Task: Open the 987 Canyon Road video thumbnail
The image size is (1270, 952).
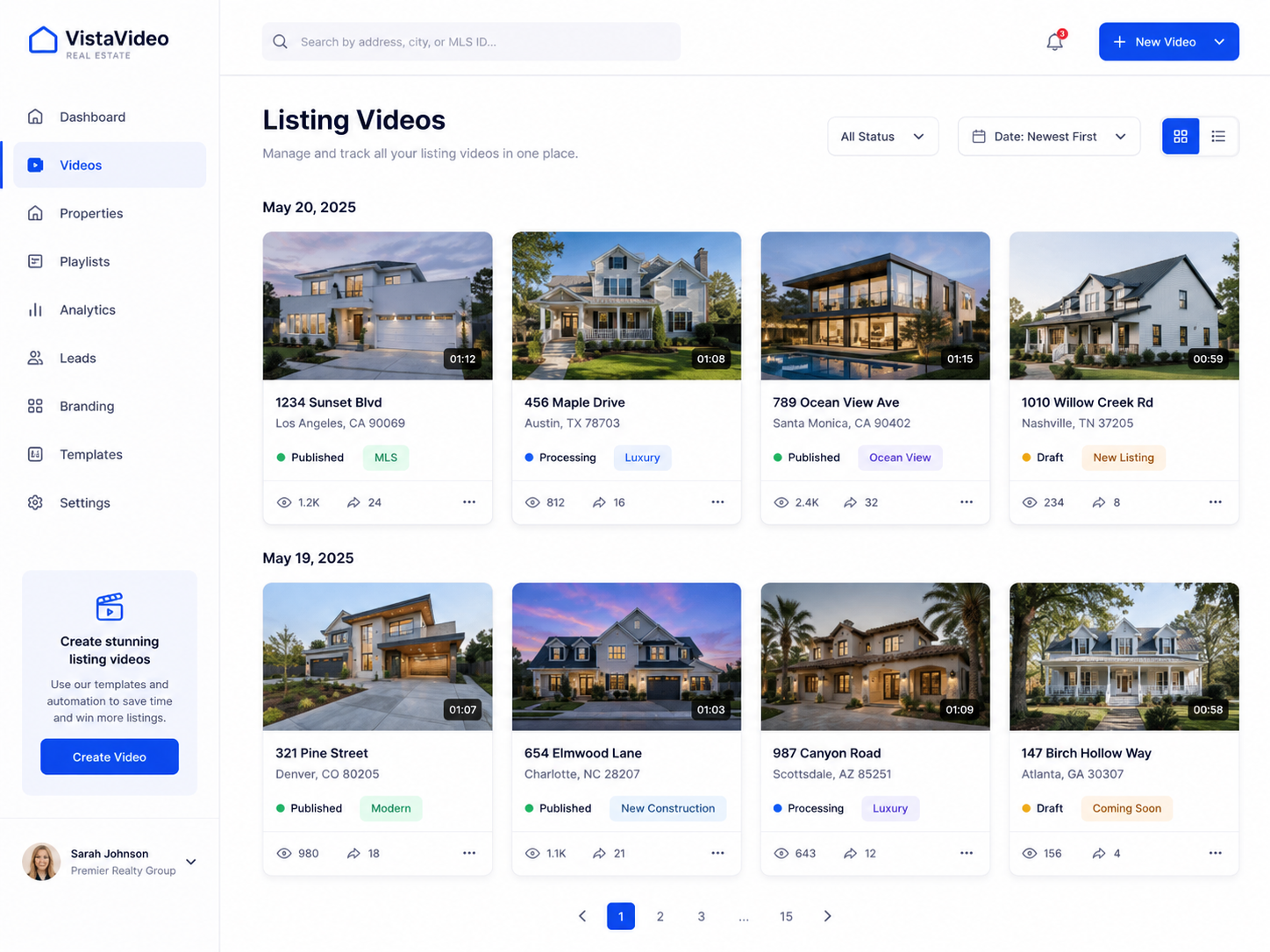Action: coord(875,657)
